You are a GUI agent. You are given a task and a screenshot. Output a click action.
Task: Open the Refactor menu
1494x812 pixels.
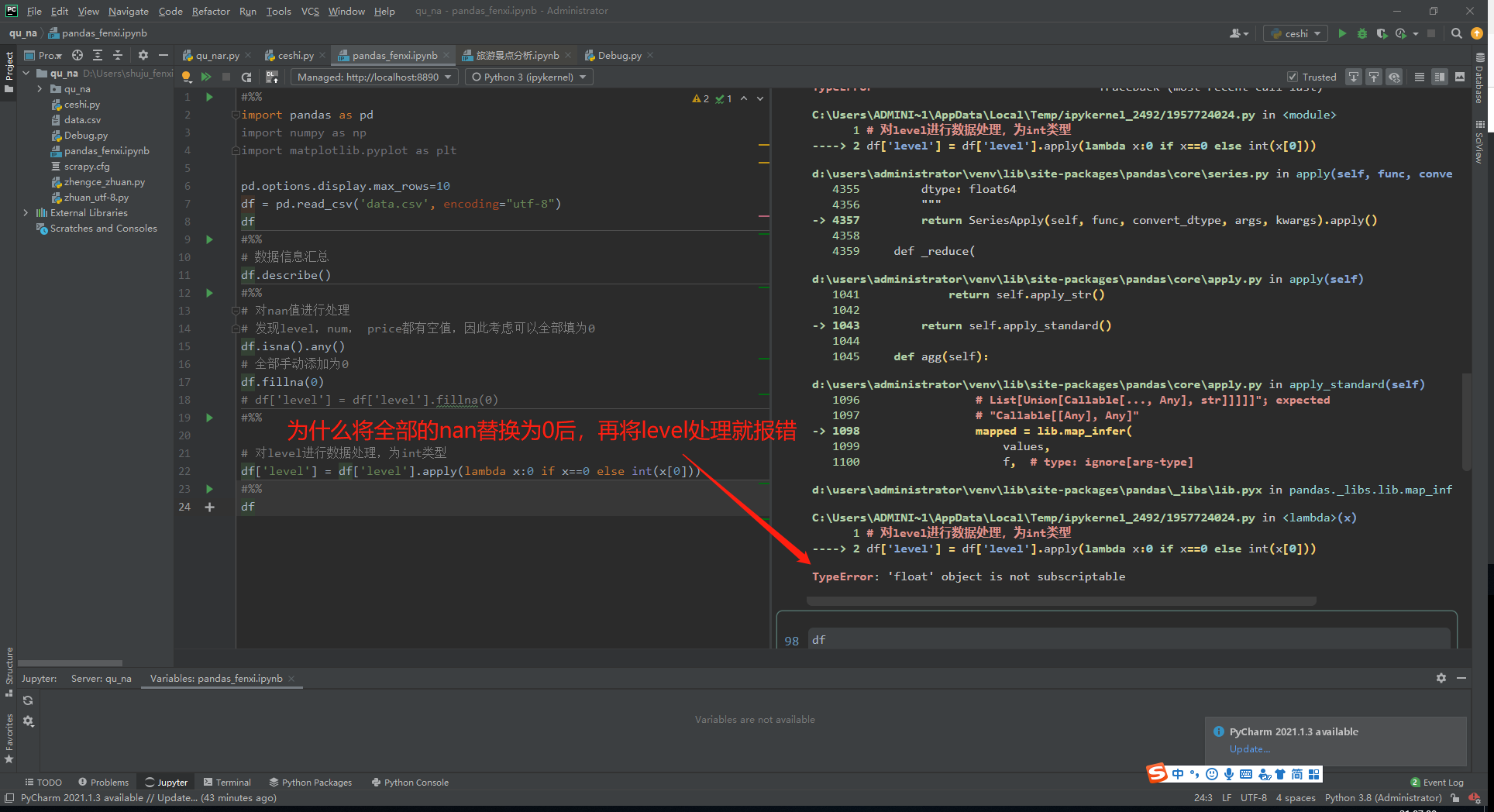211,11
